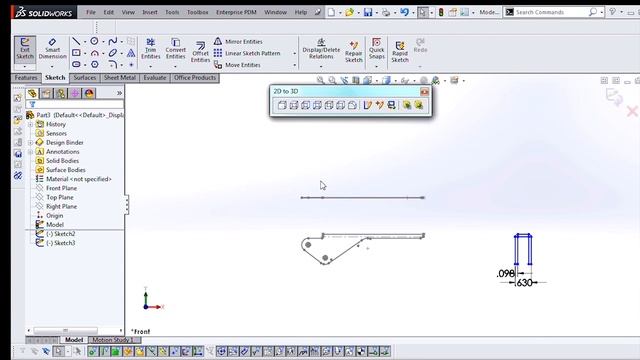Open the Linear Sketch Pattern dropdown arrow

(294, 53)
